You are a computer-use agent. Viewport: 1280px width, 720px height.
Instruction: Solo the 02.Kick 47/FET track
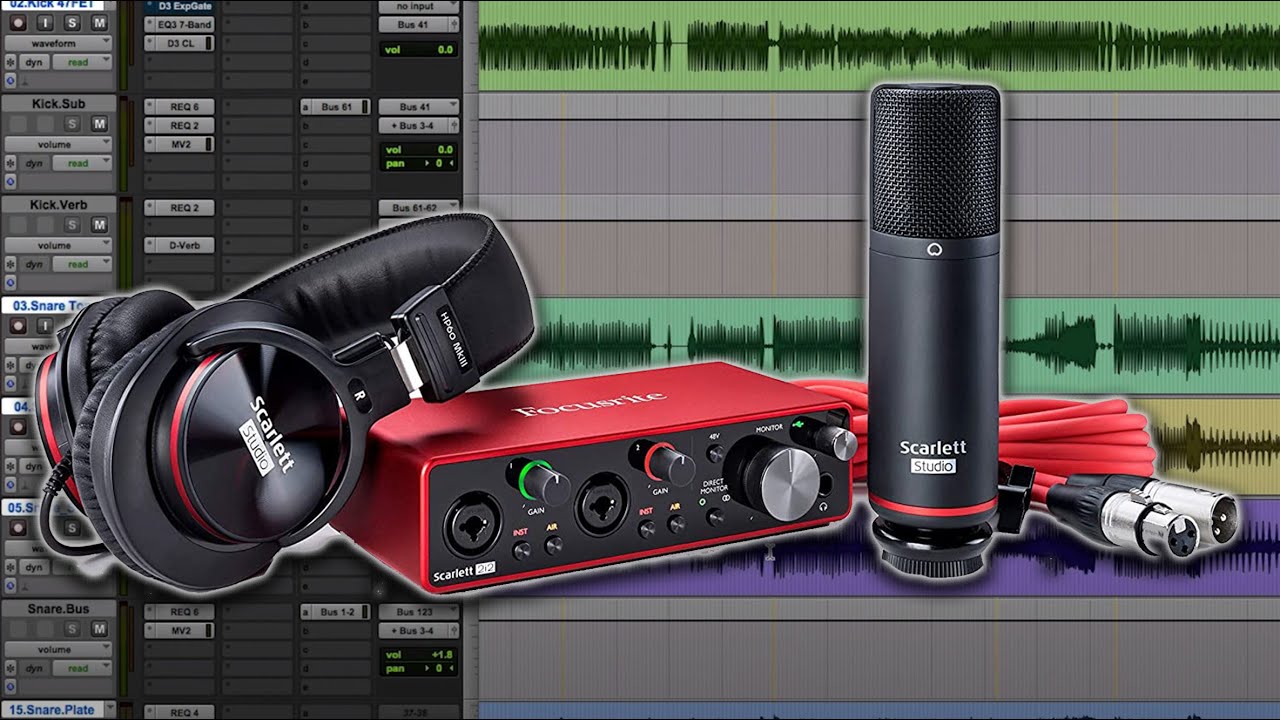pyautogui.click(x=72, y=23)
